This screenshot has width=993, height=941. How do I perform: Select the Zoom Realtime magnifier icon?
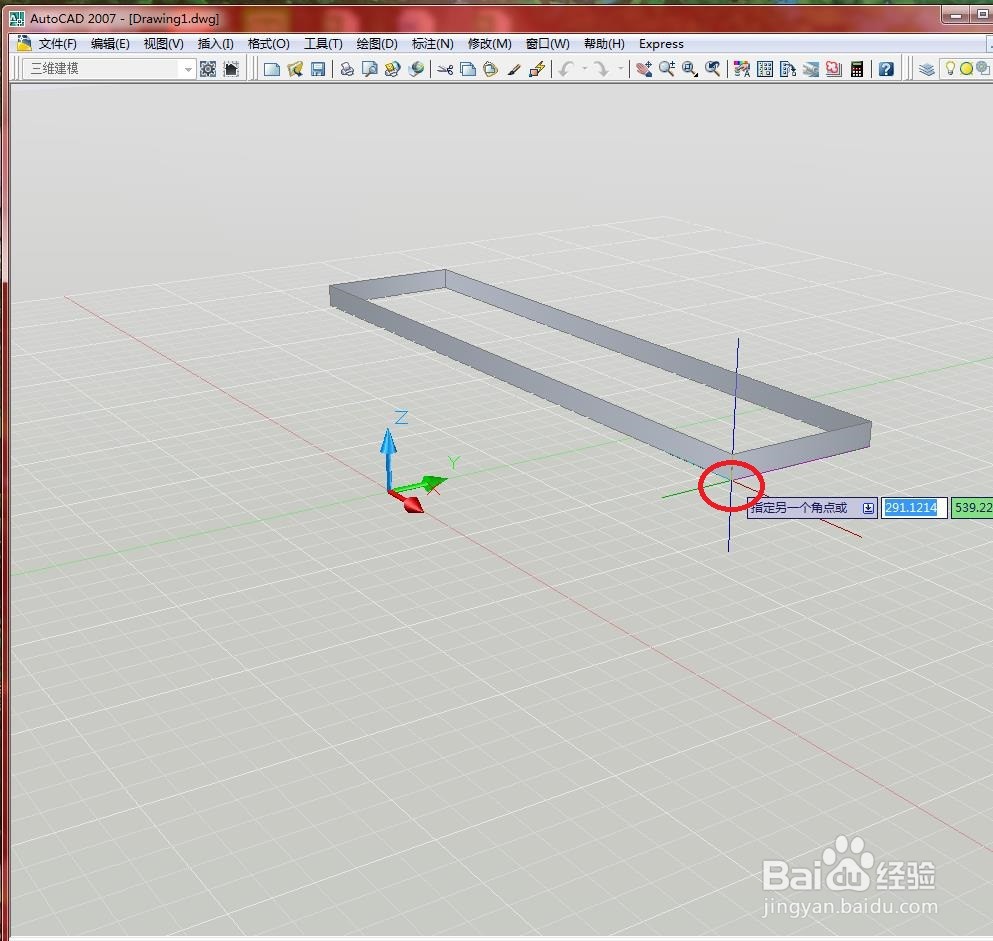667,69
